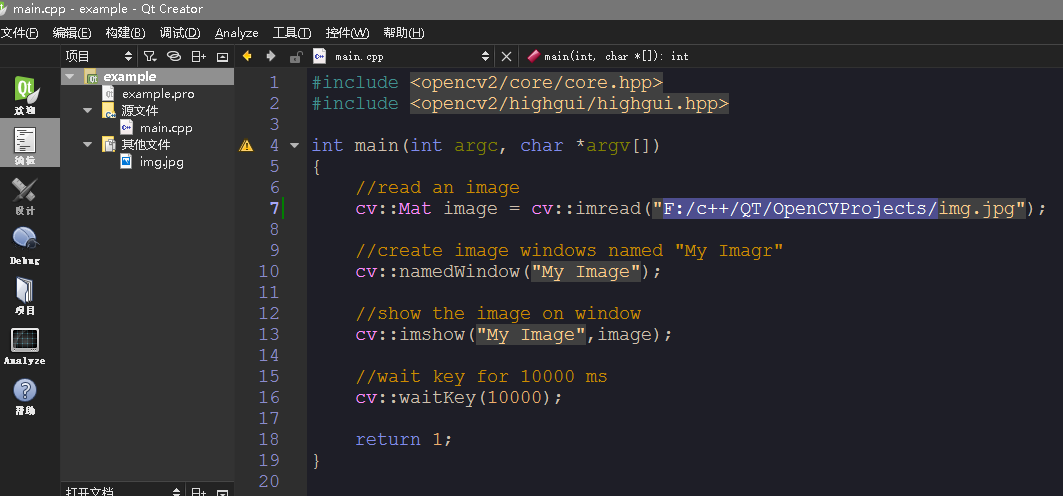Open the project tree filter options

click(x=150, y=56)
